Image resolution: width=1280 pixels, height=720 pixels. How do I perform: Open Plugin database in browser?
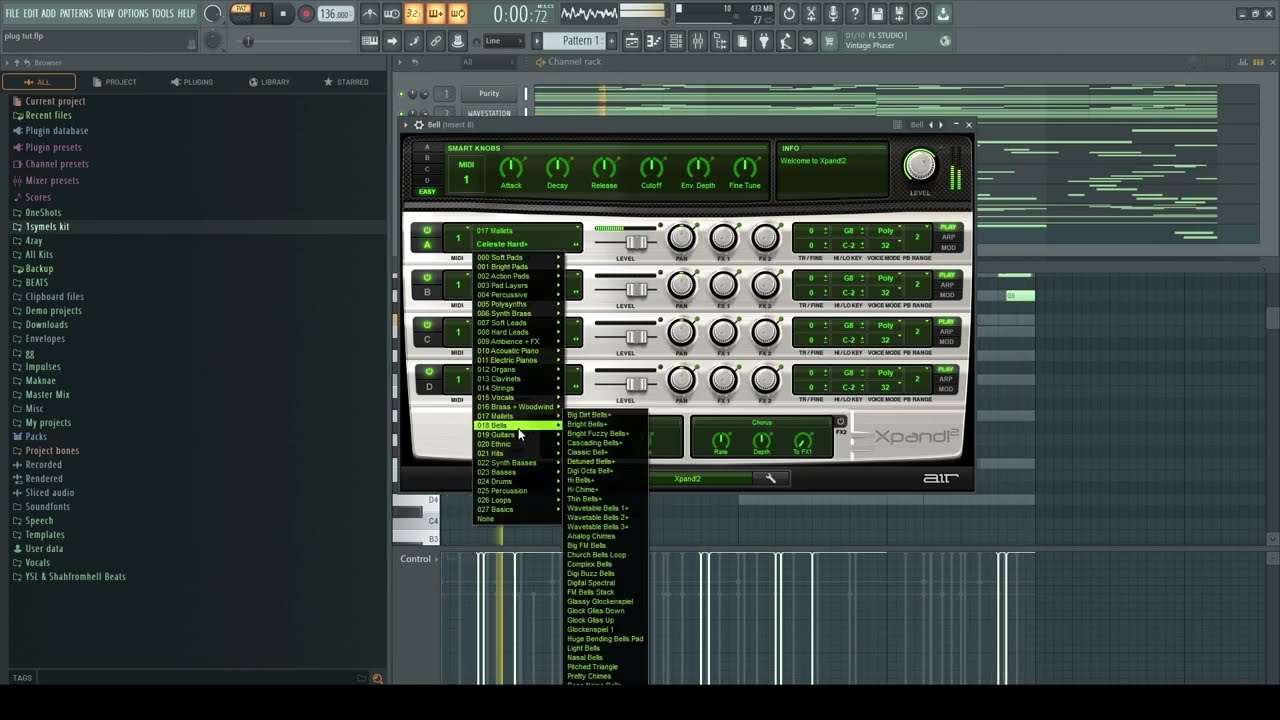pos(57,131)
